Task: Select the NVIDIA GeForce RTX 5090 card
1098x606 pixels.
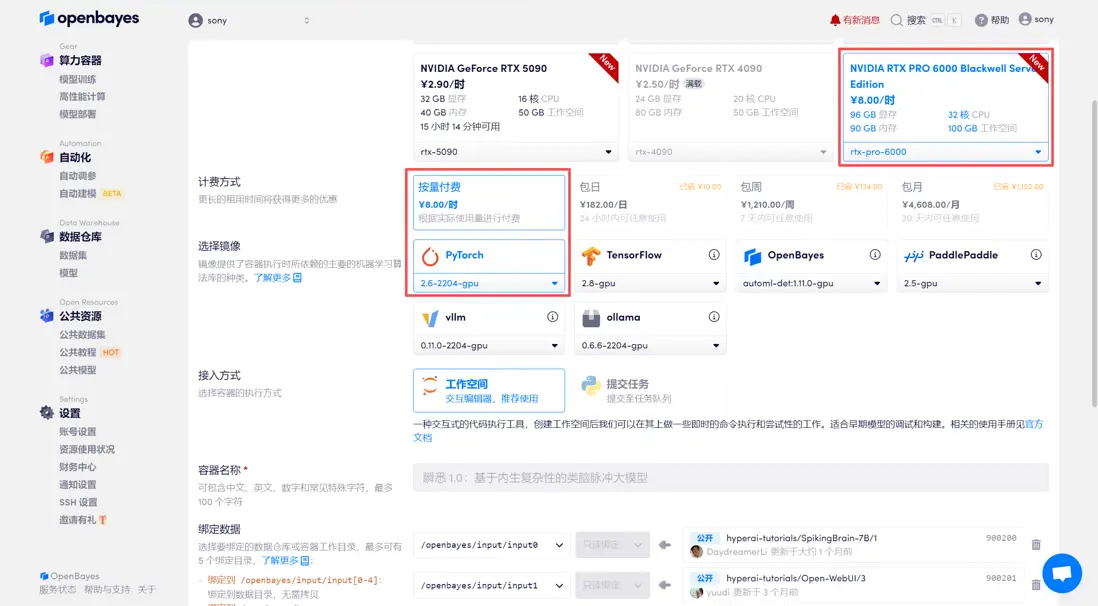Action: tap(515, 106)
